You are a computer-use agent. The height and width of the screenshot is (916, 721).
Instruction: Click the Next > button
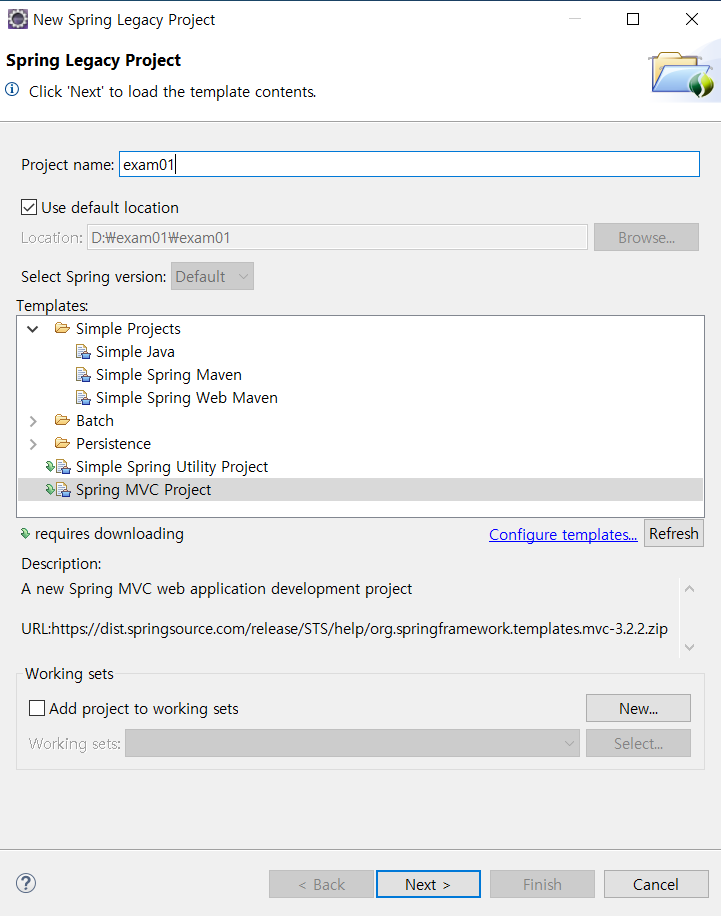coord(428,884)
